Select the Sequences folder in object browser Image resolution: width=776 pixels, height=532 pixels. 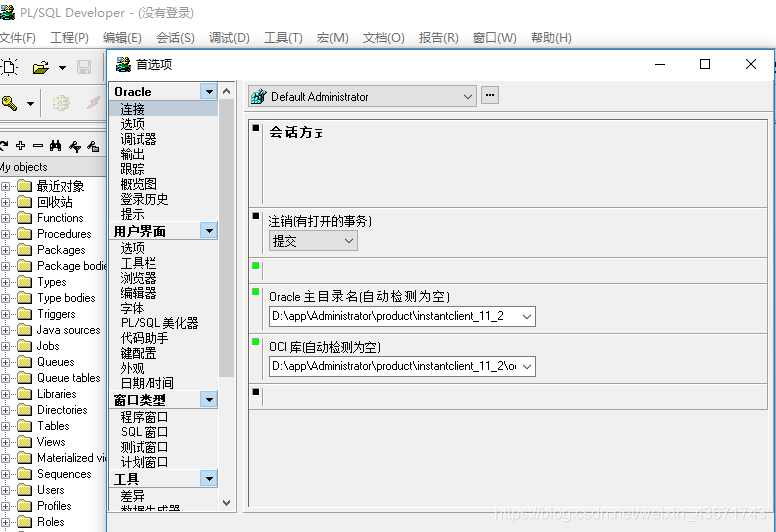coord(64,474)
